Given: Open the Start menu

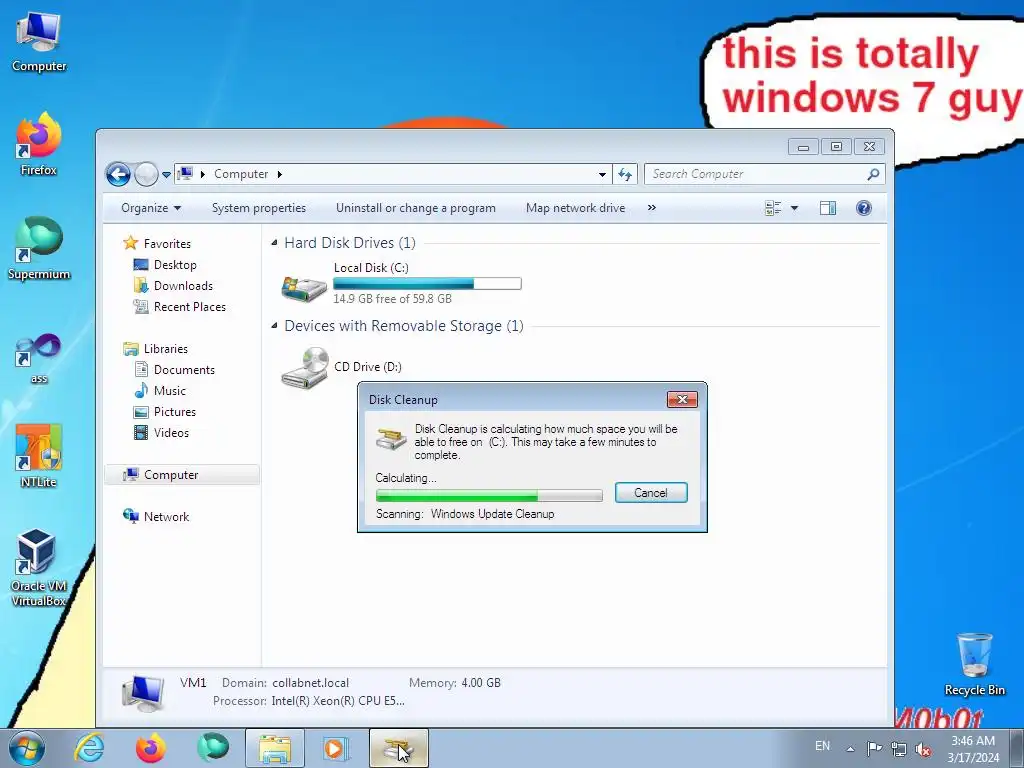Looking at the screenshot, I should pos(27,748).
